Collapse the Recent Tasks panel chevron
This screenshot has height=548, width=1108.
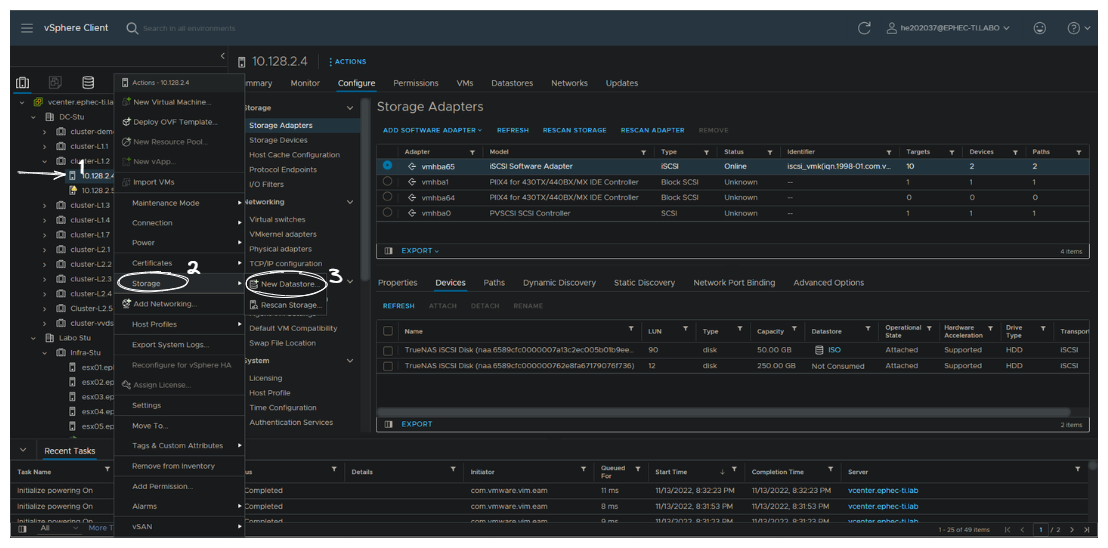coord(23,451)
